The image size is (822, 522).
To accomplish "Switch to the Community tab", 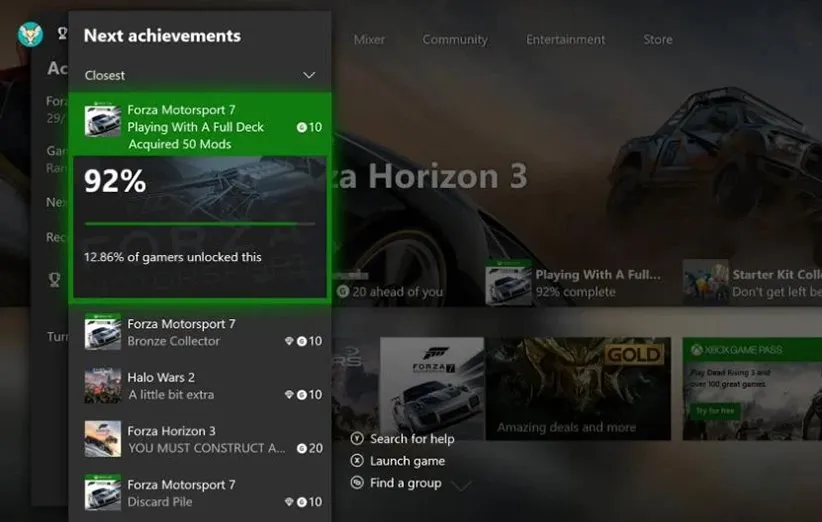I will point(455,40).
